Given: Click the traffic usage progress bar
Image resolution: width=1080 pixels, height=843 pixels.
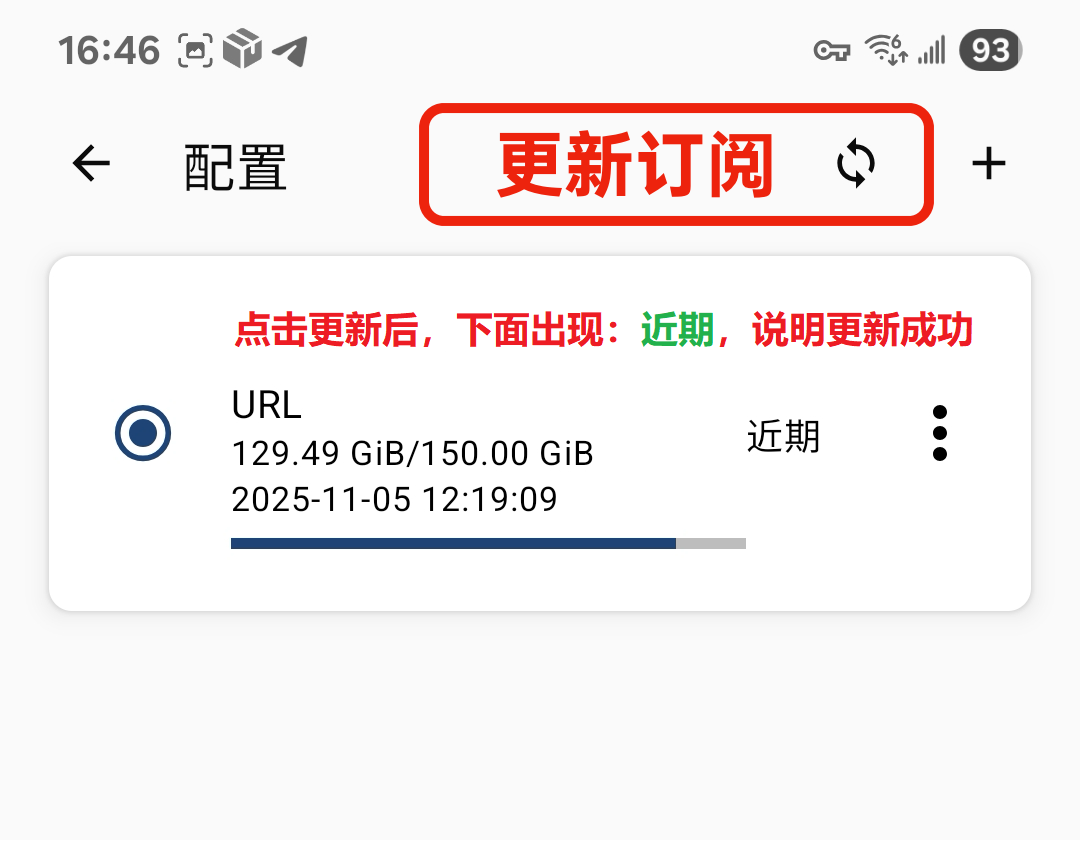Looking at the screenshot, I should coord(488,543).
